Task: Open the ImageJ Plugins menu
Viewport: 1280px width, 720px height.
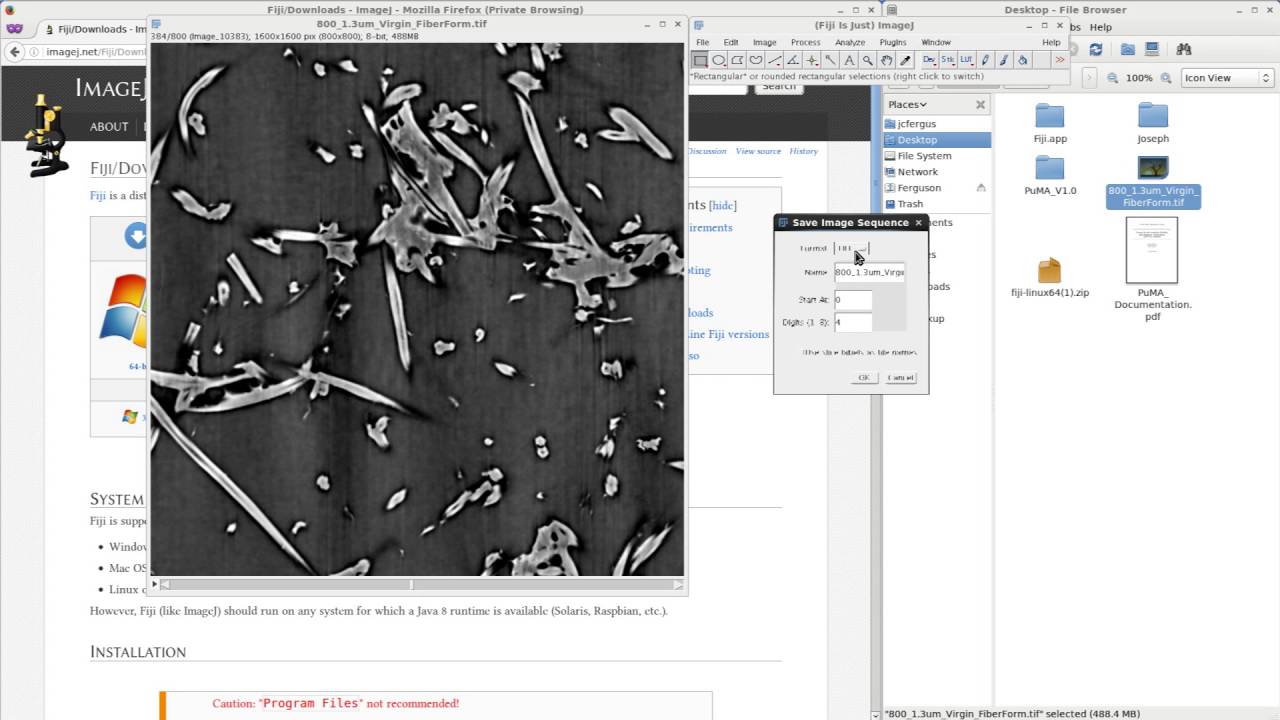Action: click(892, 42)
